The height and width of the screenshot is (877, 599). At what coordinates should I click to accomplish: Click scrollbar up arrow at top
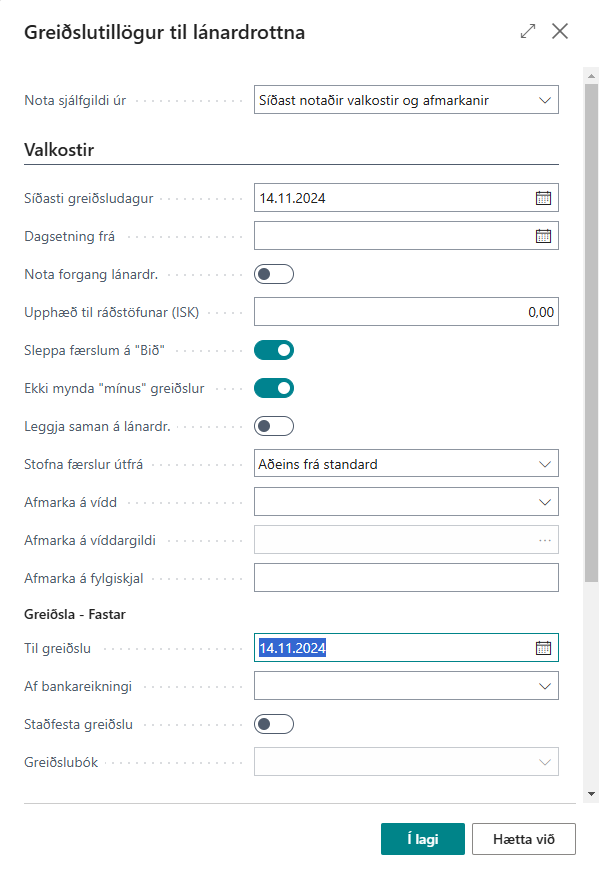[x=591, y=74]
